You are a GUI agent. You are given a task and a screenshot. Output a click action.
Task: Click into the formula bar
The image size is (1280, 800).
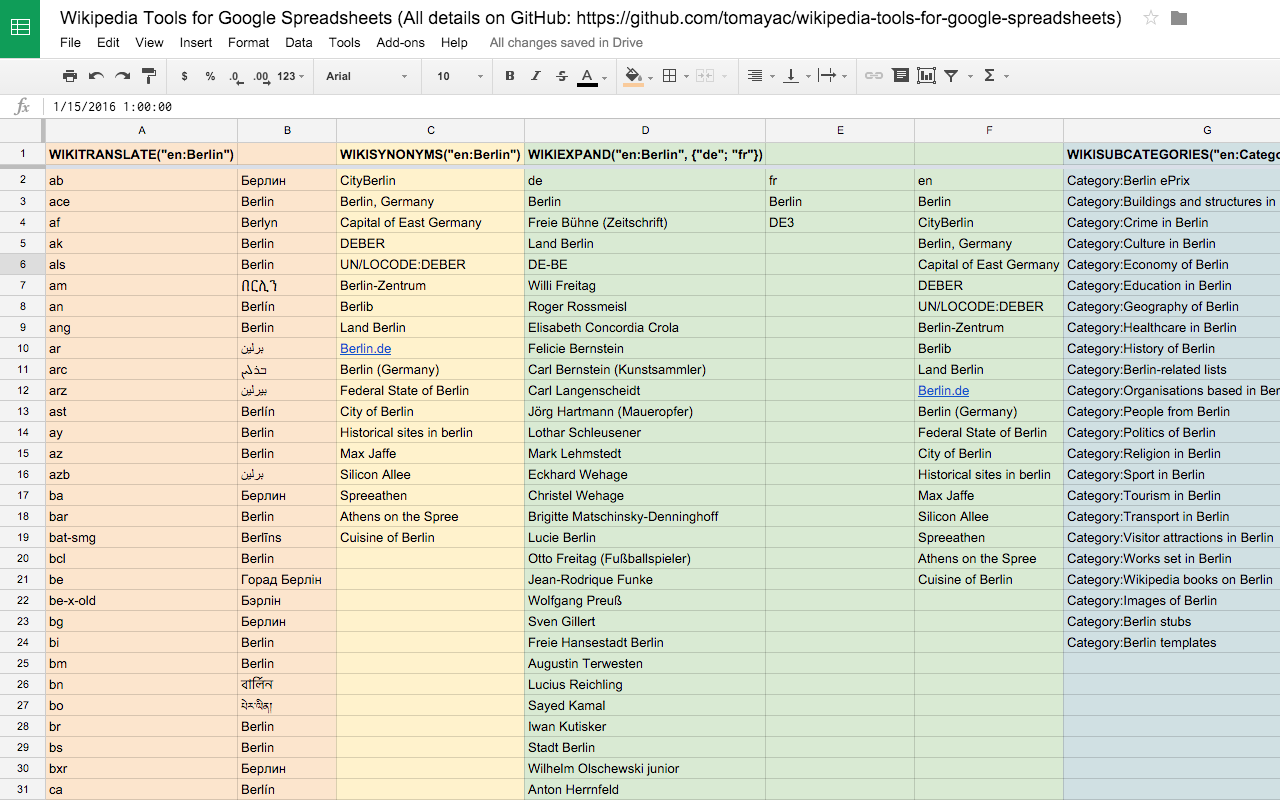pos(660,107)
